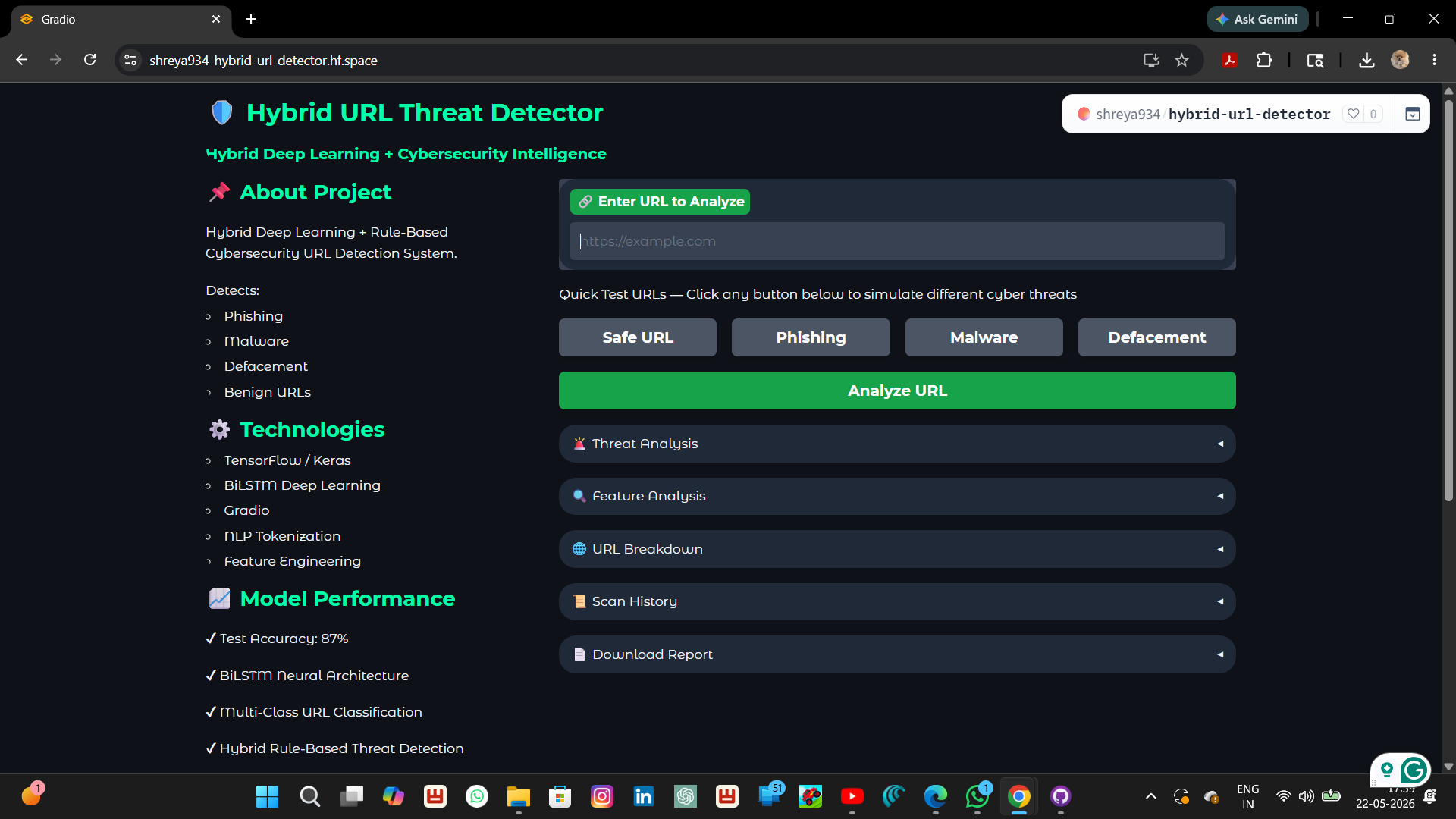Screen dimensions: 1456x819
Task: Open shreya934 profile link
Action: pos(1128,114)
